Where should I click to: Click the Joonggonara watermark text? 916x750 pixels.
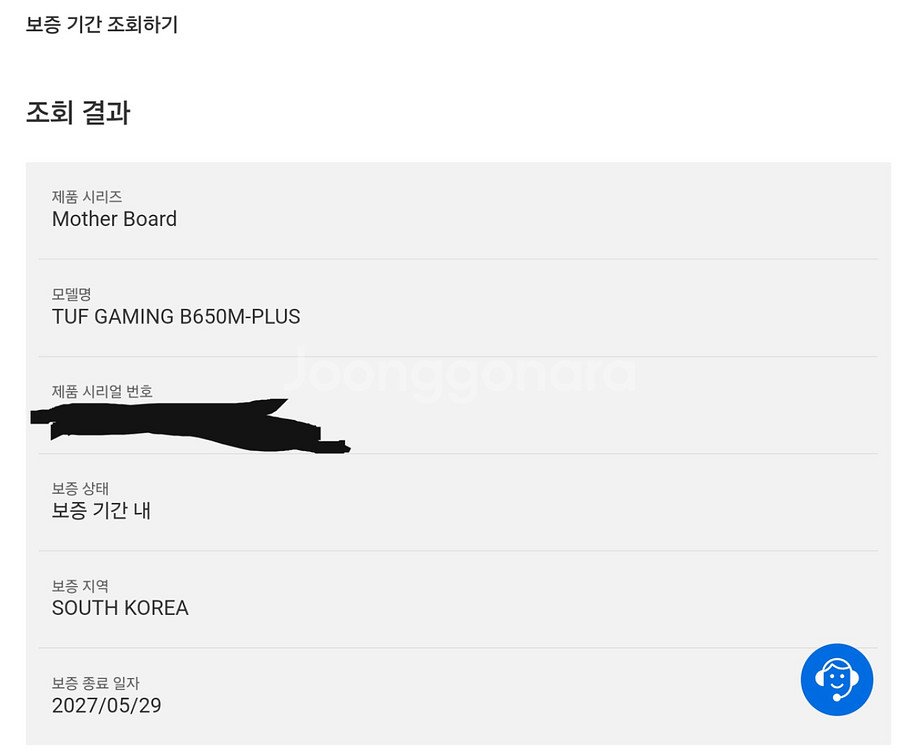tap(458, 372)
